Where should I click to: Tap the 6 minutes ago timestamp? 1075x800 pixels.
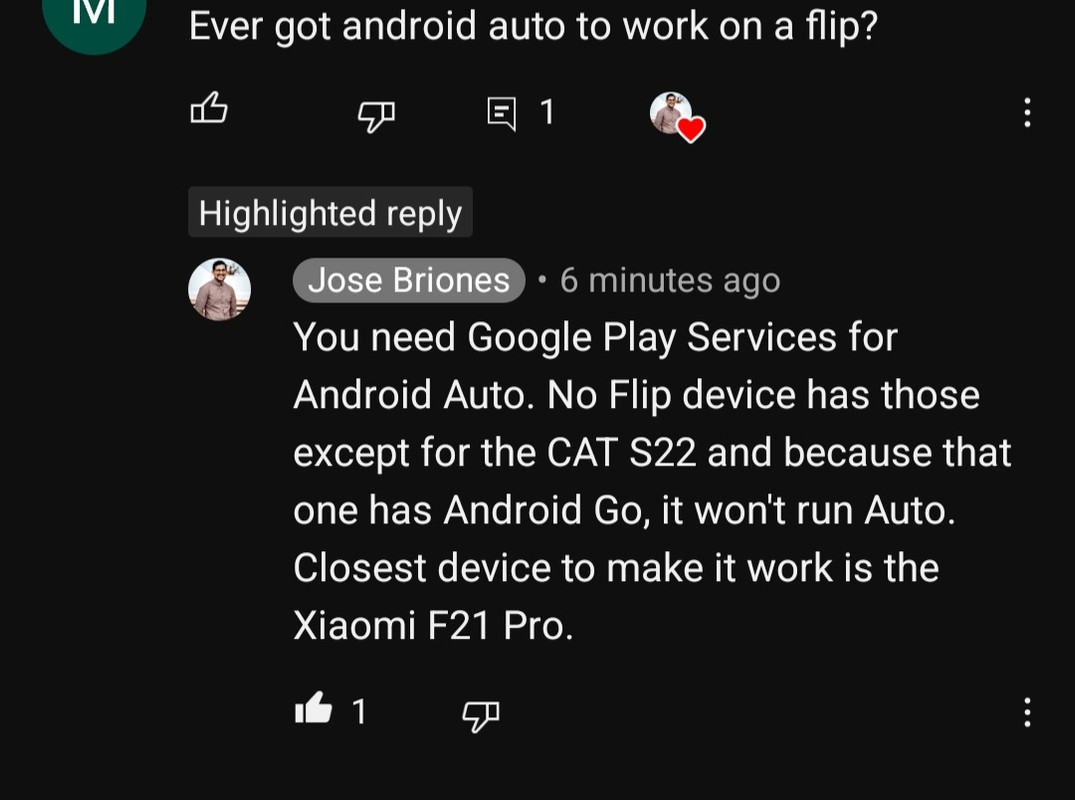point(670,280)
